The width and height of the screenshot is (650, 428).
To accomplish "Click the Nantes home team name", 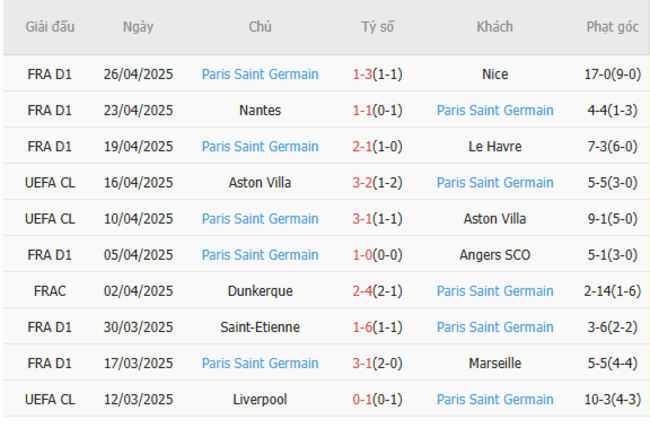I will pyautogui.click(x=260, y=110).
